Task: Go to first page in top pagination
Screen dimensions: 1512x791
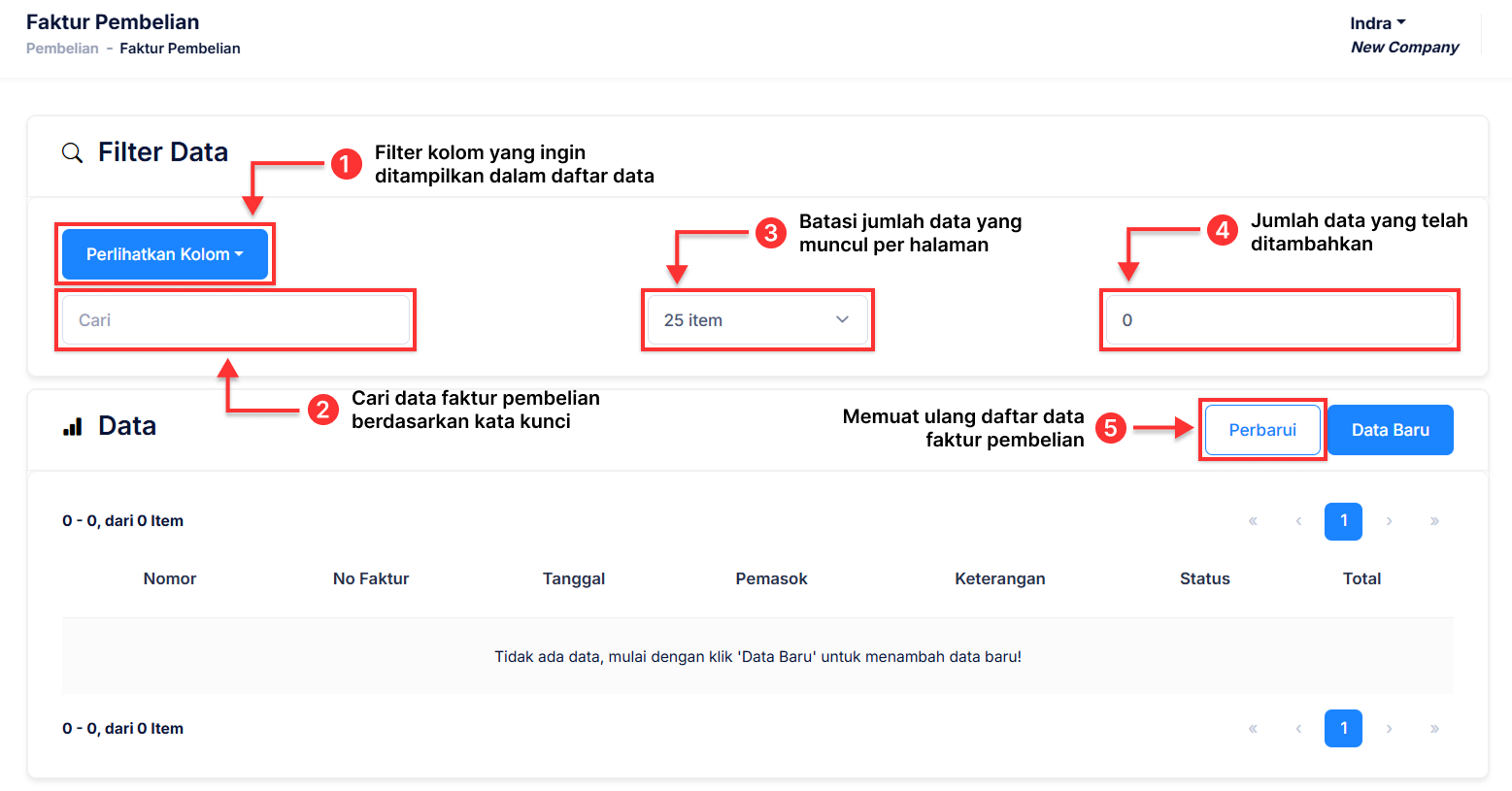Action: [1253, 521]
